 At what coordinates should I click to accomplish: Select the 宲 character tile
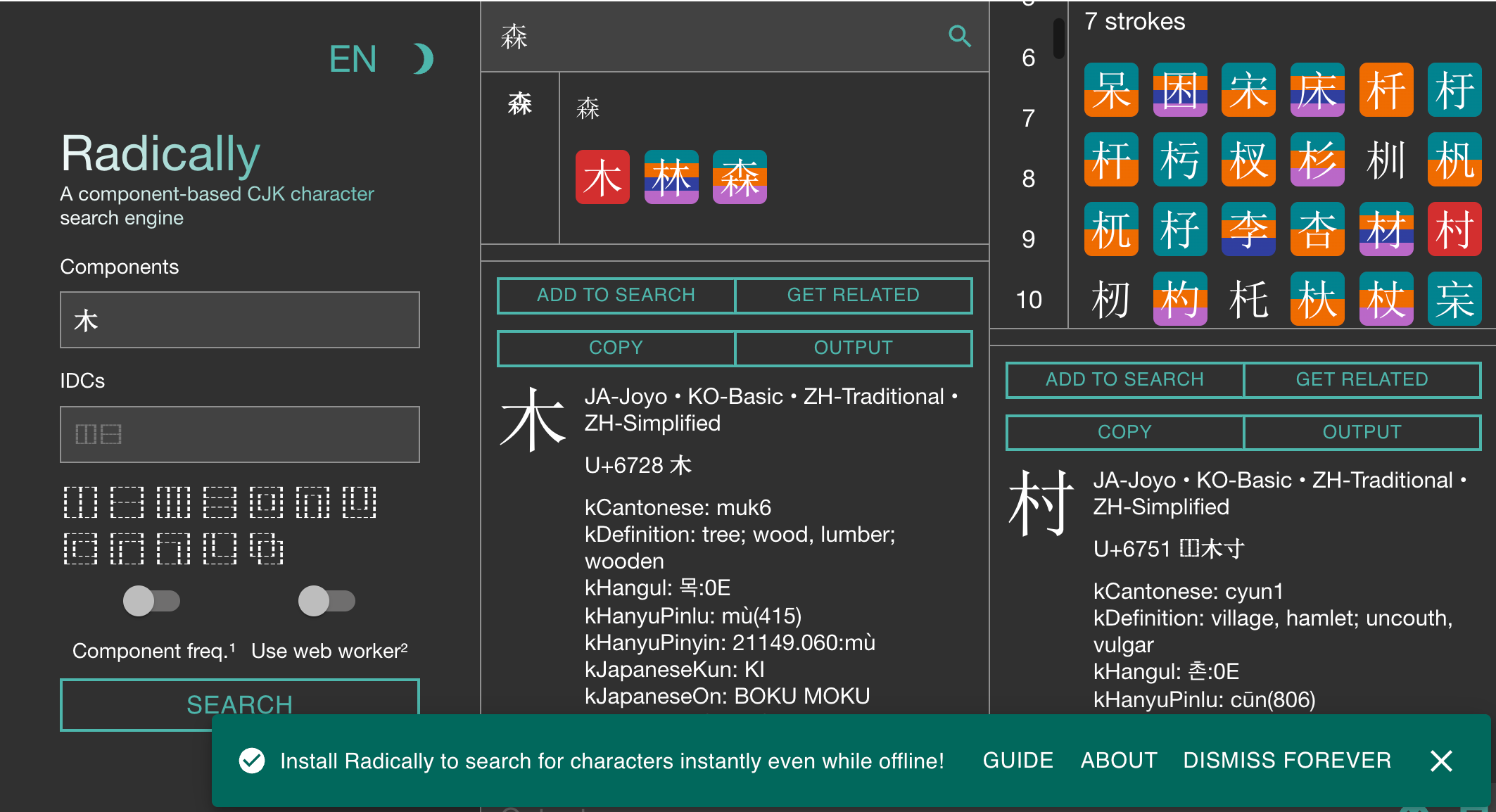point(1454,299)
